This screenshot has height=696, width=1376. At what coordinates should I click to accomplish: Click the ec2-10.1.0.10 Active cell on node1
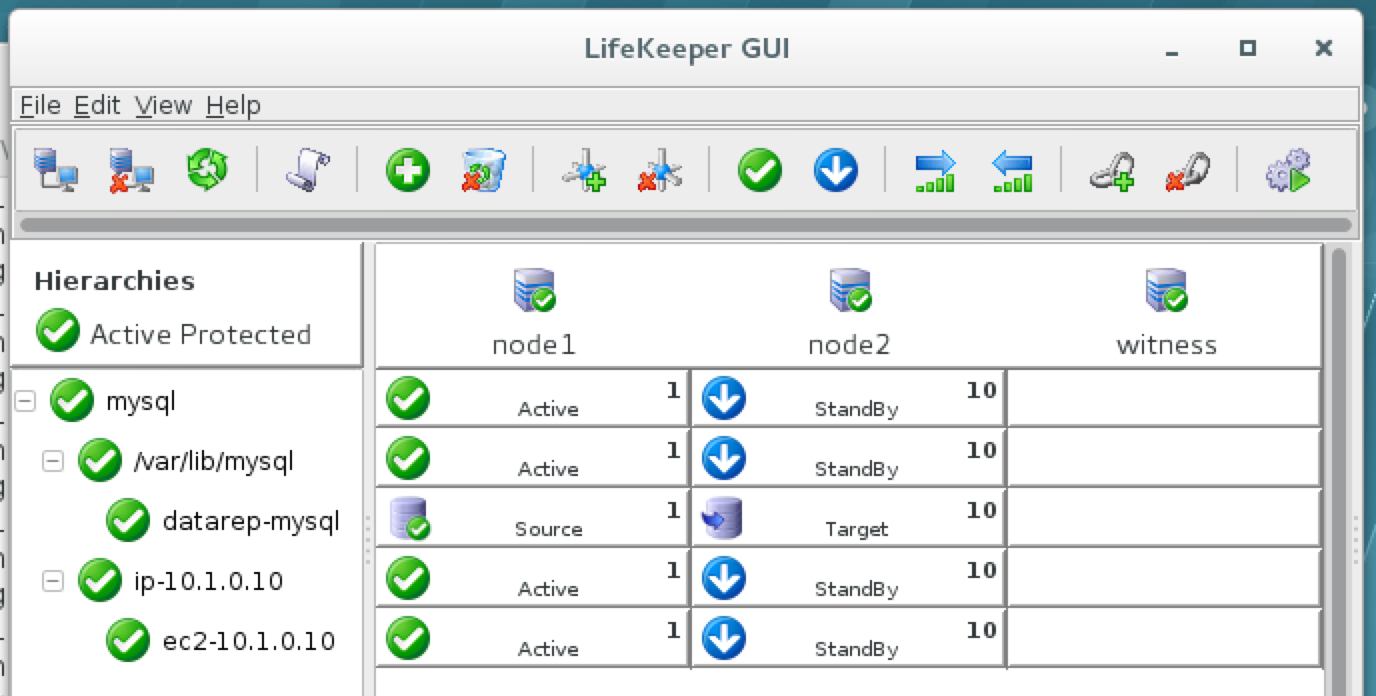tap(533, 638)
